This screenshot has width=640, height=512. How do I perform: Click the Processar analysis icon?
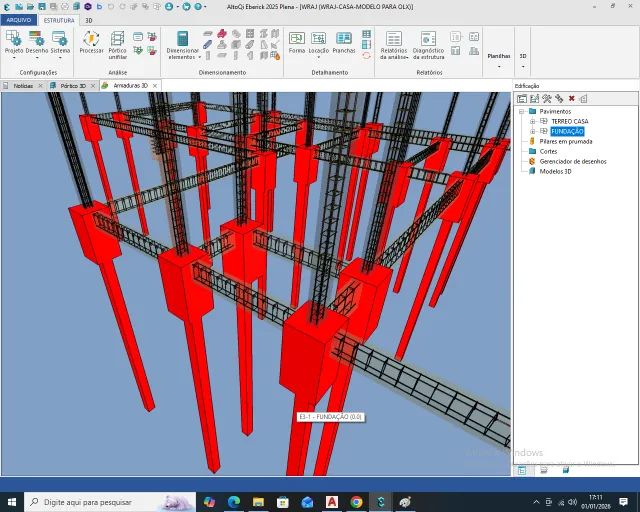click(x=91, y=42)
